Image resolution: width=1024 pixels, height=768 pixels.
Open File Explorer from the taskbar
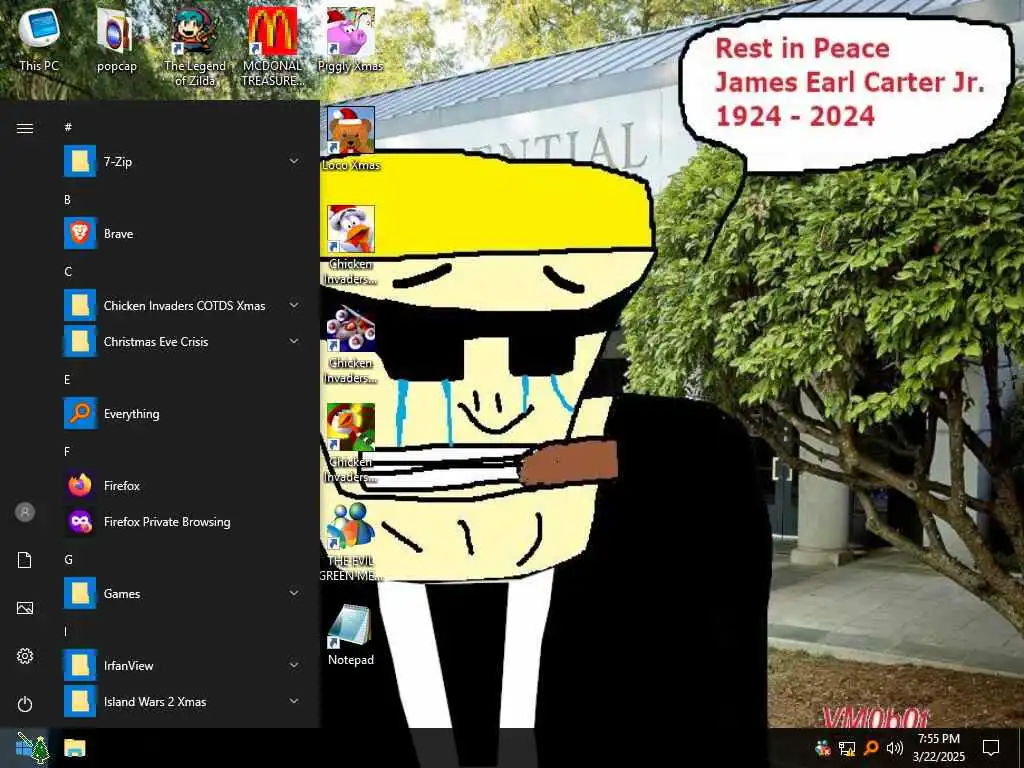[75, 748]
